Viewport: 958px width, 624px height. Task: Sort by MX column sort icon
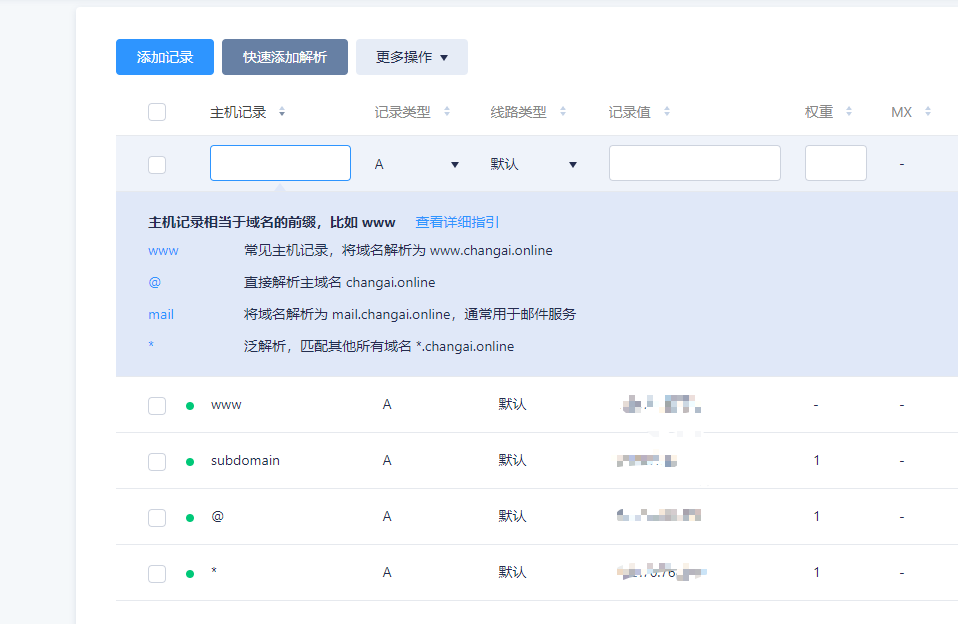pos(928,112)
